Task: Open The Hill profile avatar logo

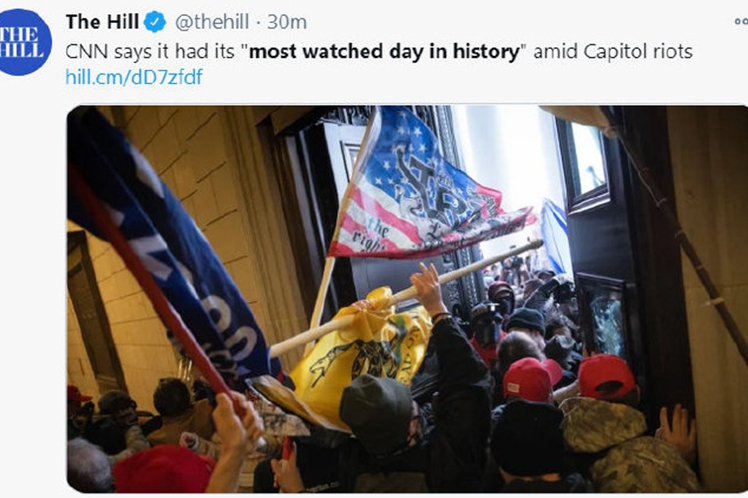Action: [x=24, y=42]
